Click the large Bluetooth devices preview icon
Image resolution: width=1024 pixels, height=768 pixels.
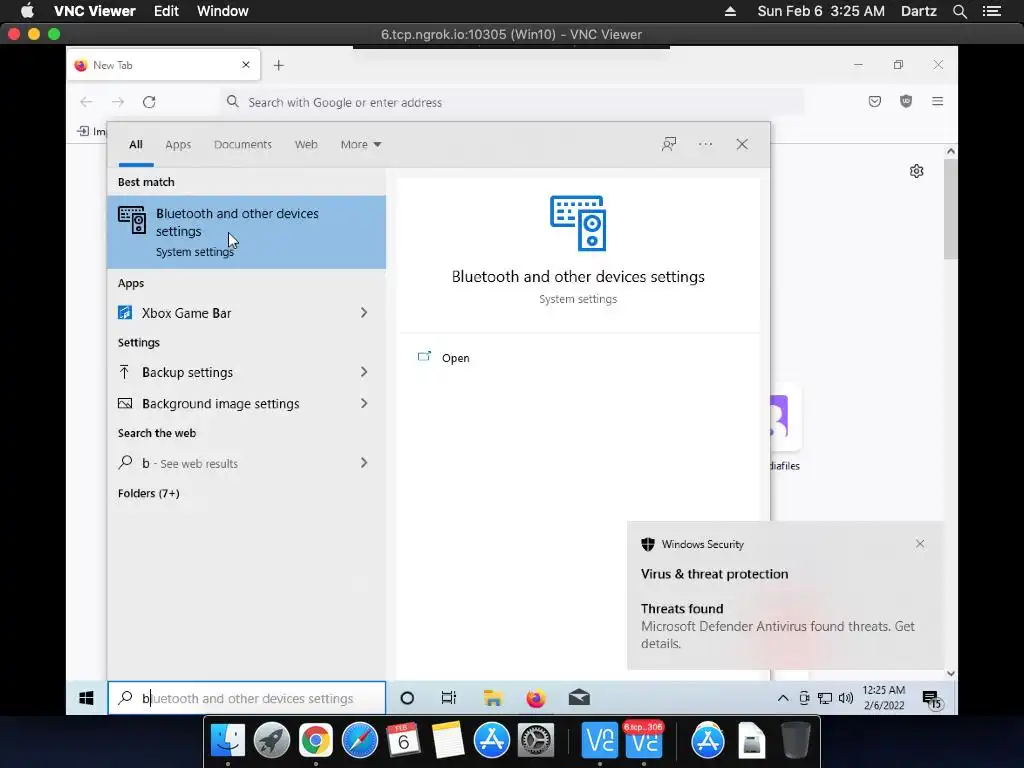(x=578, y=223)
